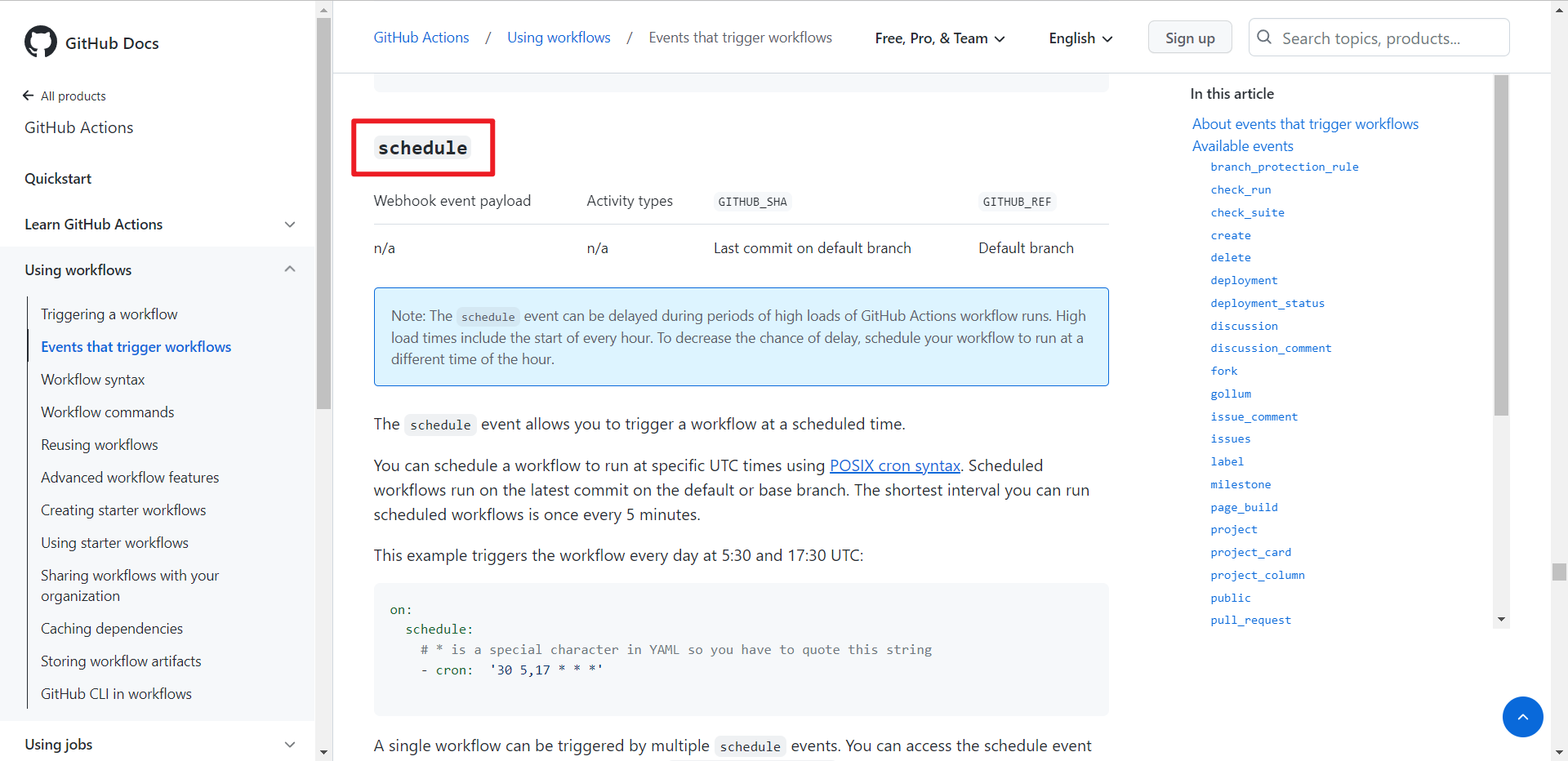
Task: Jump to delete event
Action: tap(1231, 257)
